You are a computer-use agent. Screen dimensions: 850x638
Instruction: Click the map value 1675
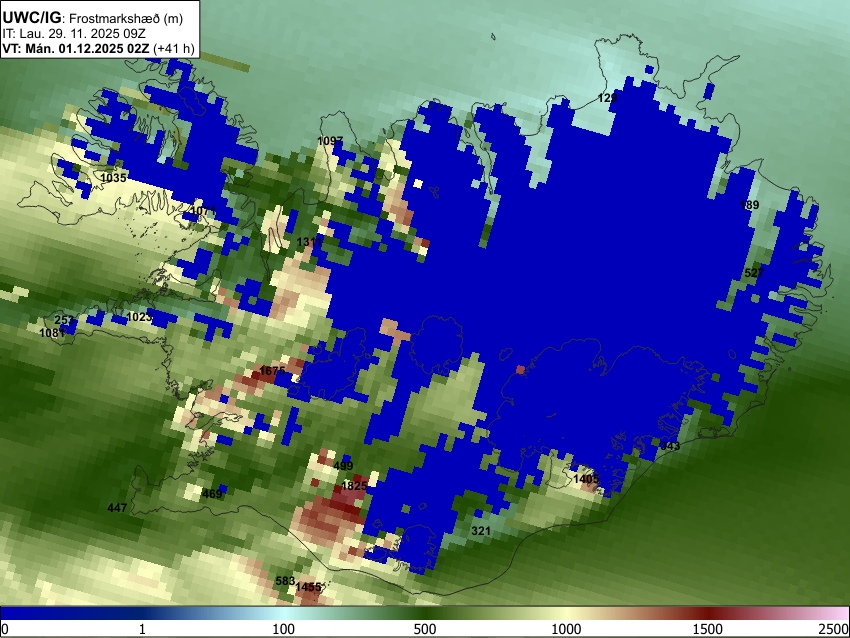[x=272, y=371]
